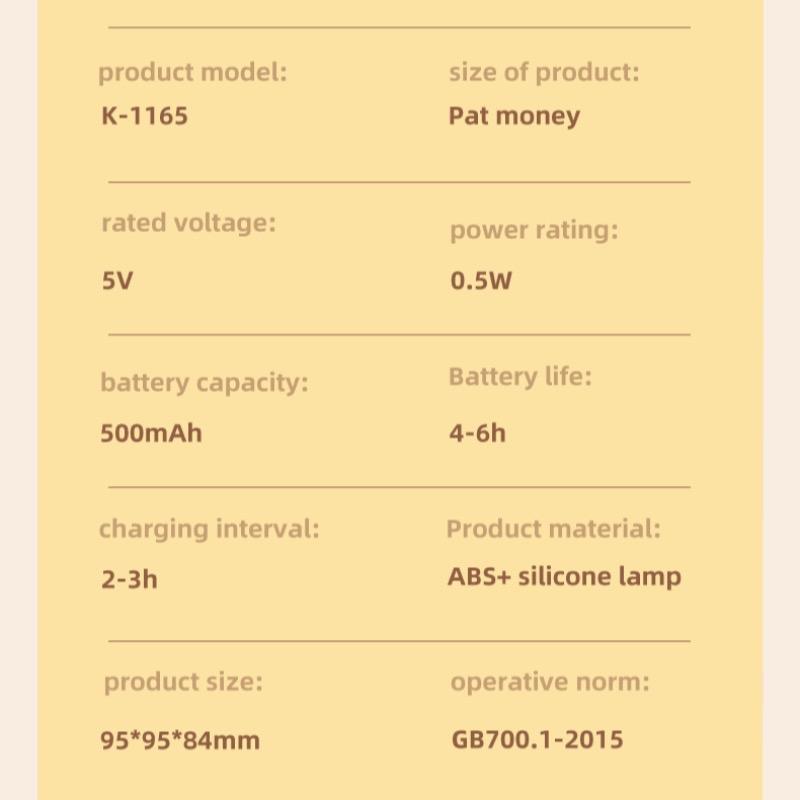
Task: Click the "size of product:" label
Action: coord(544,73)
